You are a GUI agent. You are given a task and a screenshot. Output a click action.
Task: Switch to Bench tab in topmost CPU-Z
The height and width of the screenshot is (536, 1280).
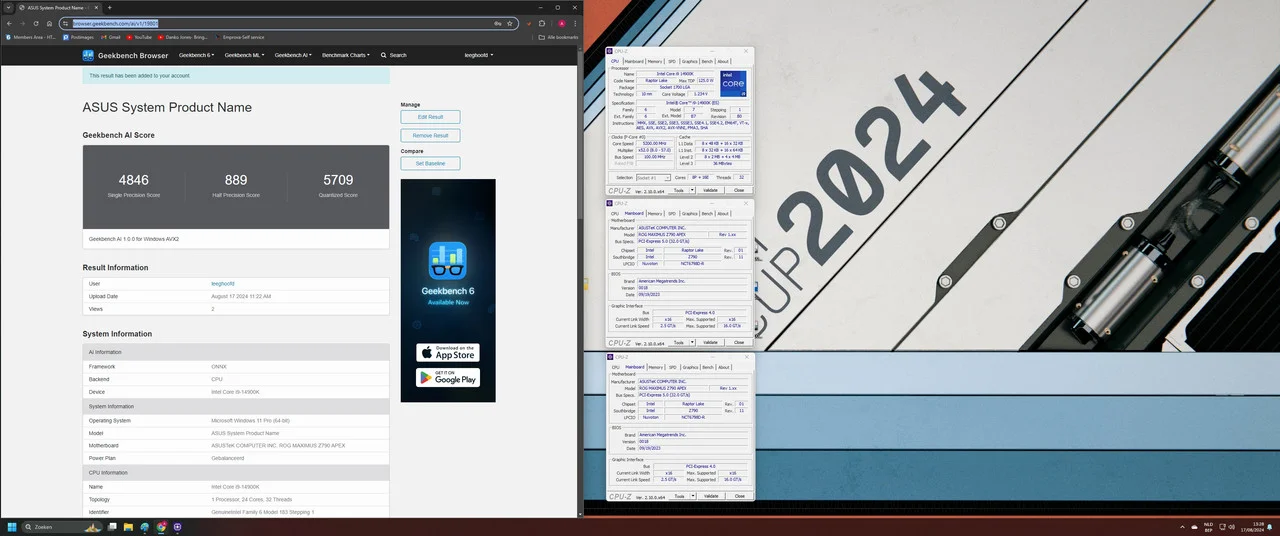tap(707, 62)
